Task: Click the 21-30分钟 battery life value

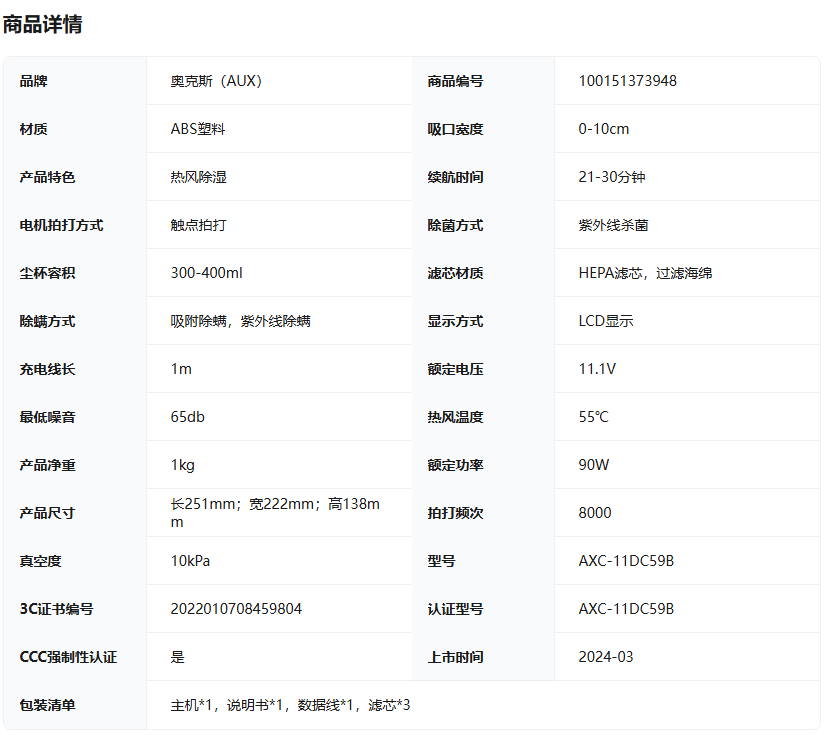Action: click(611, 177)
